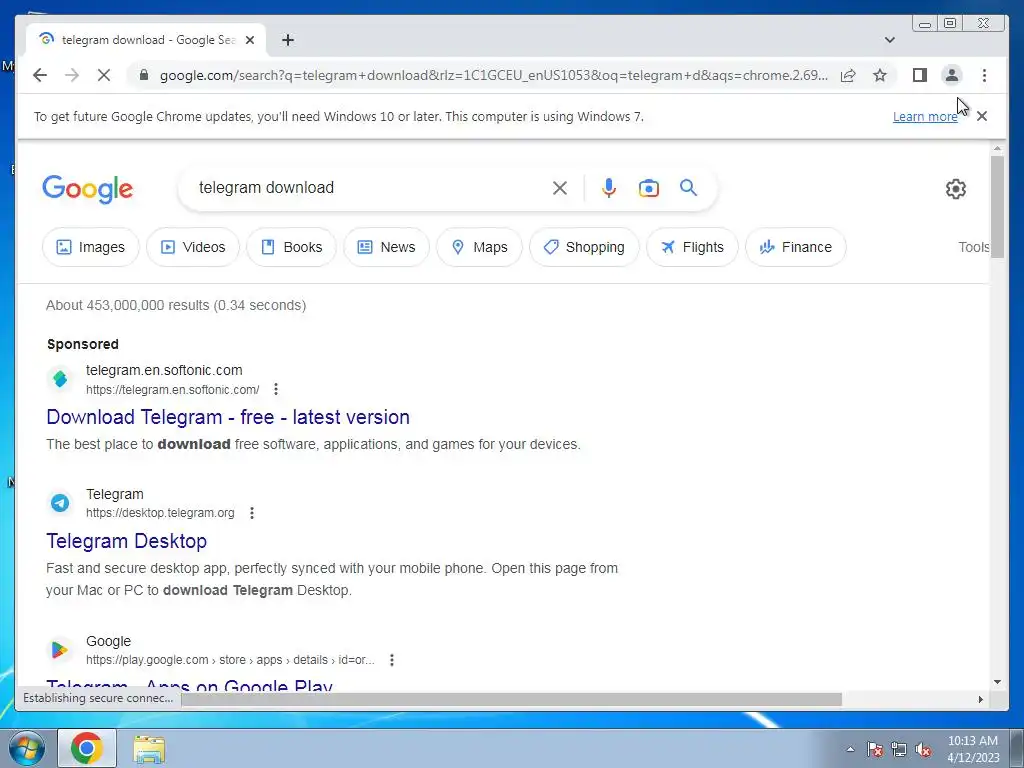Show hidden system tray icons
Image resolution: width=1024 pixels, height=768 pixels.
tap(850, 749)
